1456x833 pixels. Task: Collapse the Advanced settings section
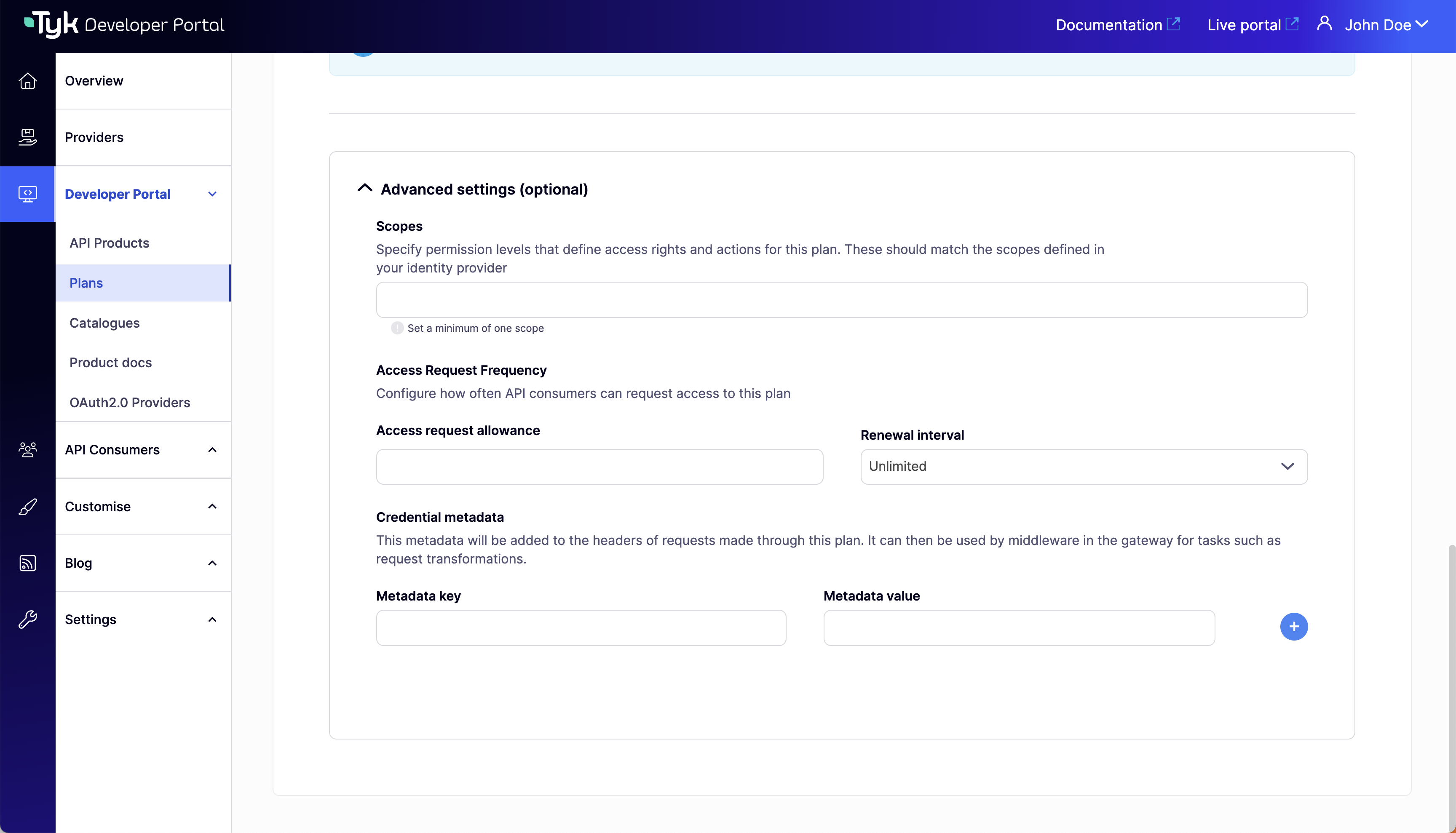coord(364,188)
